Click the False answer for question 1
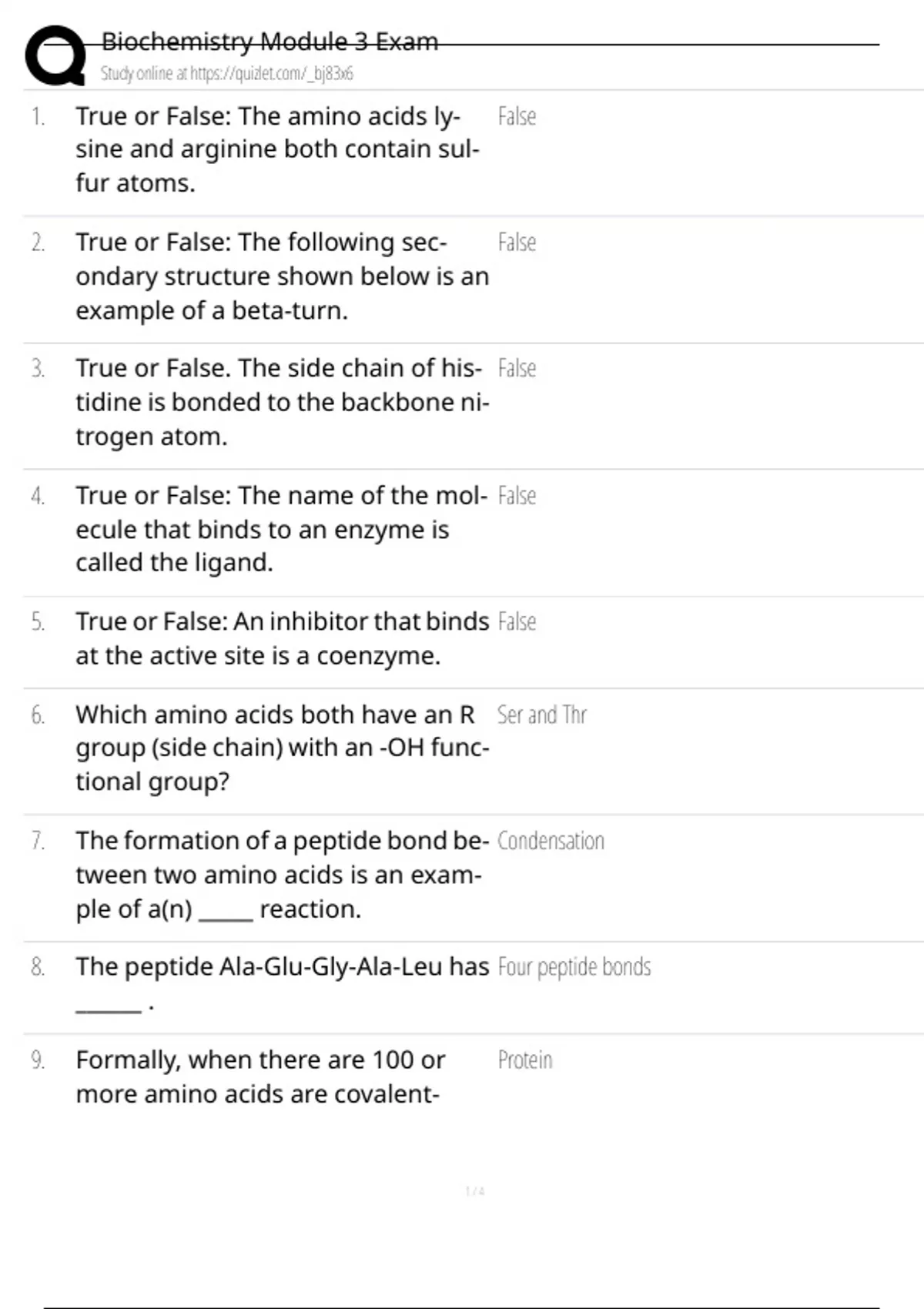924x1309 pixels. click(517, 116)
